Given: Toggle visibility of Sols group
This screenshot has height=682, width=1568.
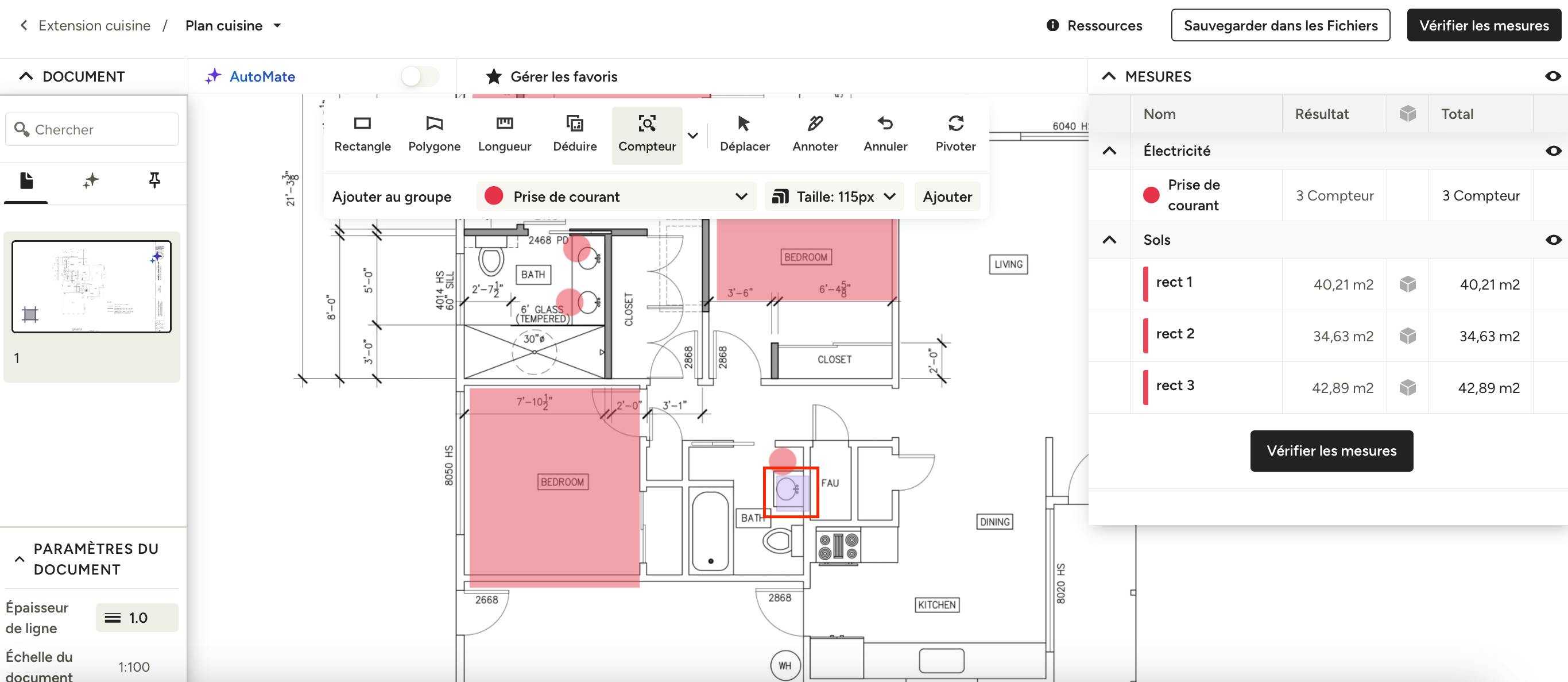Looking at the screenshot, I should [1552, 240].
